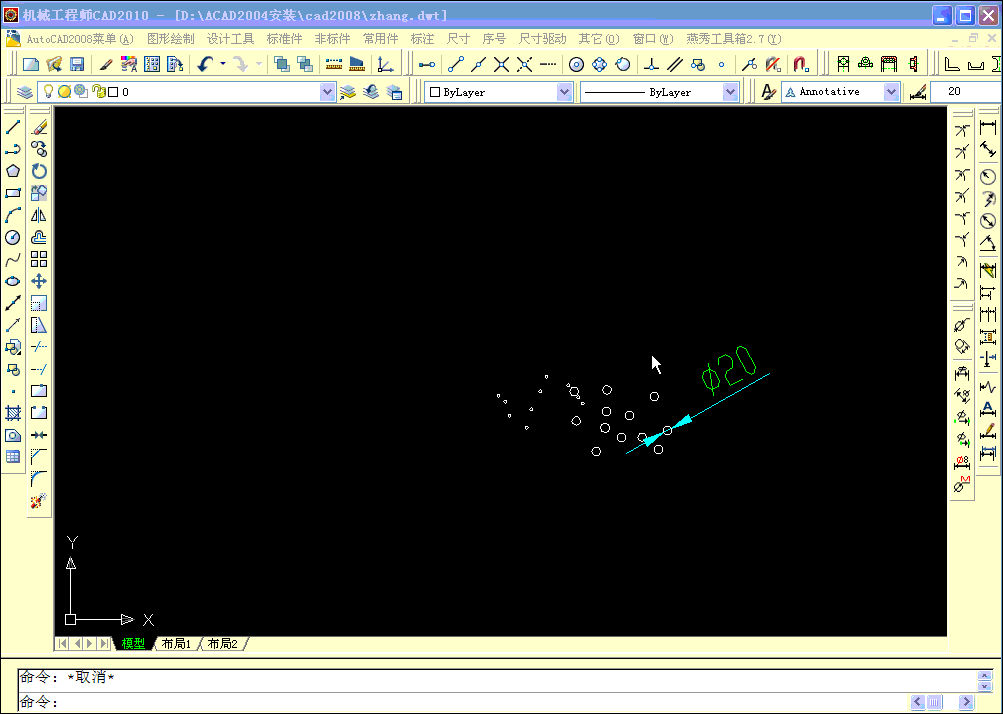
Task: Select the Parallel object snap icon
Action: tap(674, 64)
